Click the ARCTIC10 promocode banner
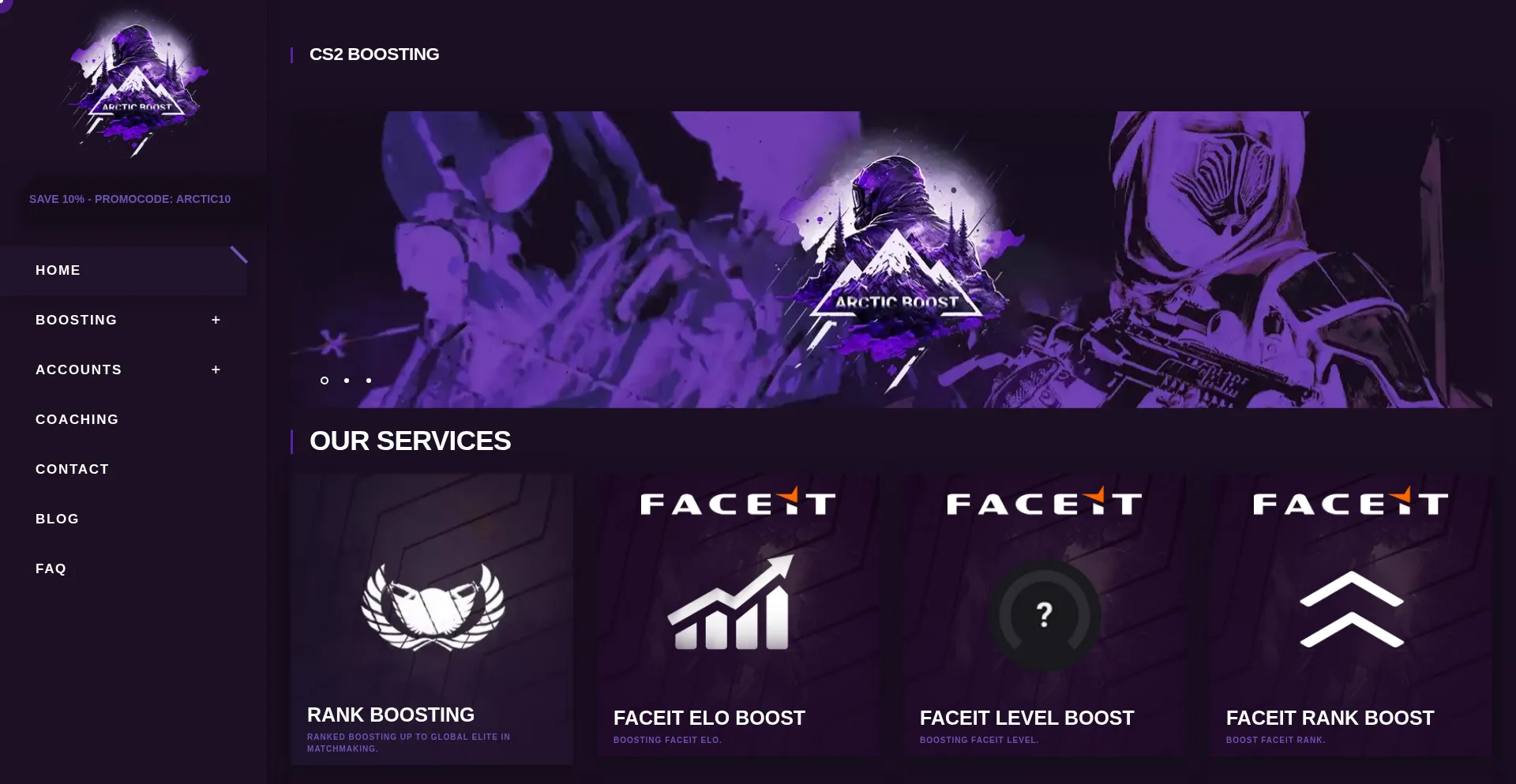Viewport: 1516px width, 784px height. [130, 199]
